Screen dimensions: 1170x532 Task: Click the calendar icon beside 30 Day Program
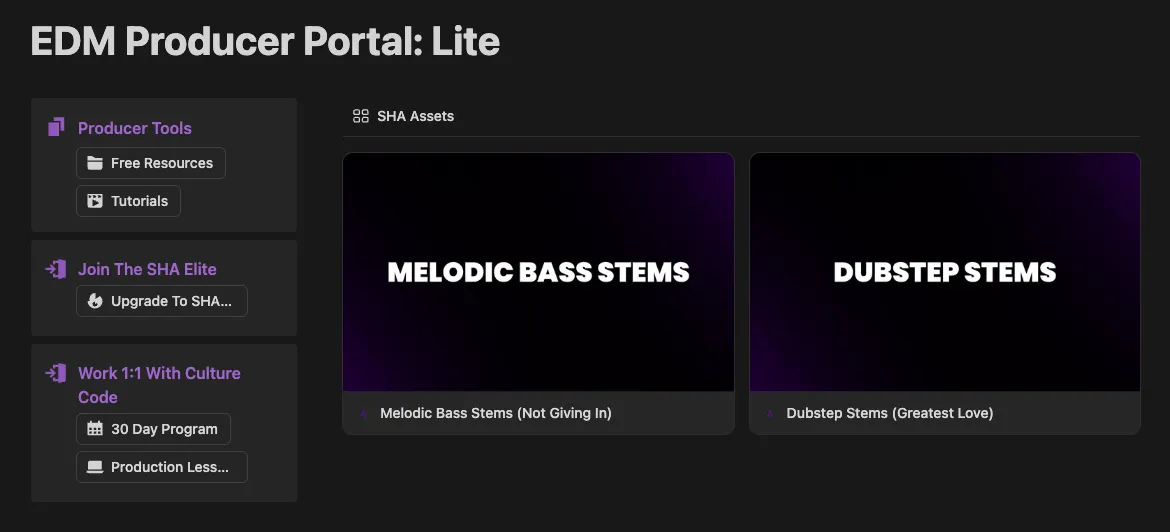point(95,429)
